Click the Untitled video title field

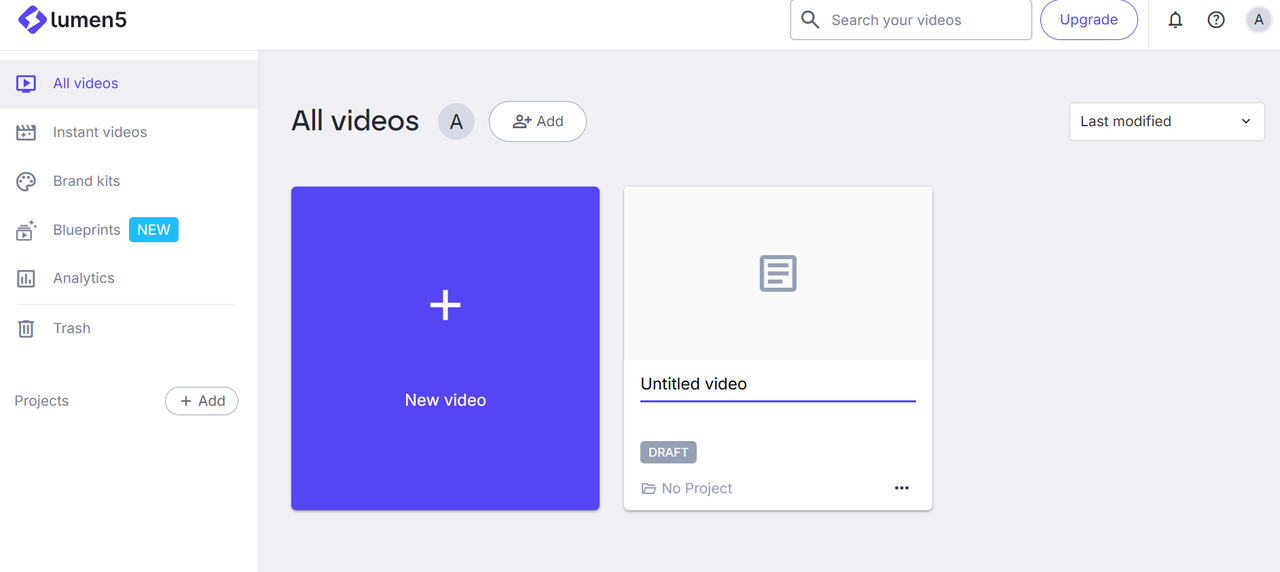pyautogui.click(x=778, y=384)
